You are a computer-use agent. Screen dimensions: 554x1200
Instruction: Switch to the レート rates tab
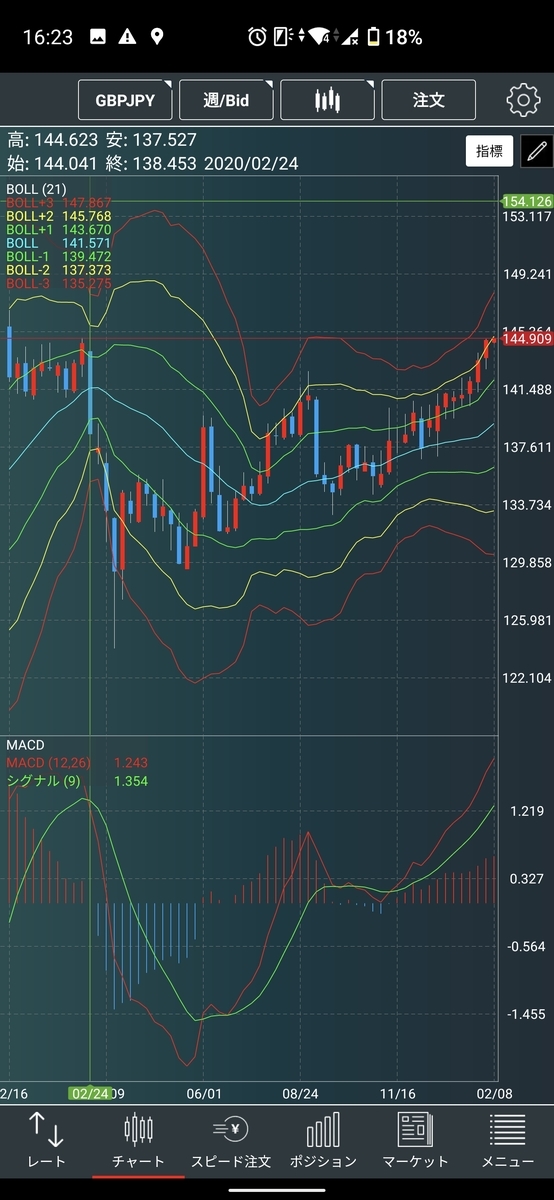pyautogui.click(x=46, y=1139)
